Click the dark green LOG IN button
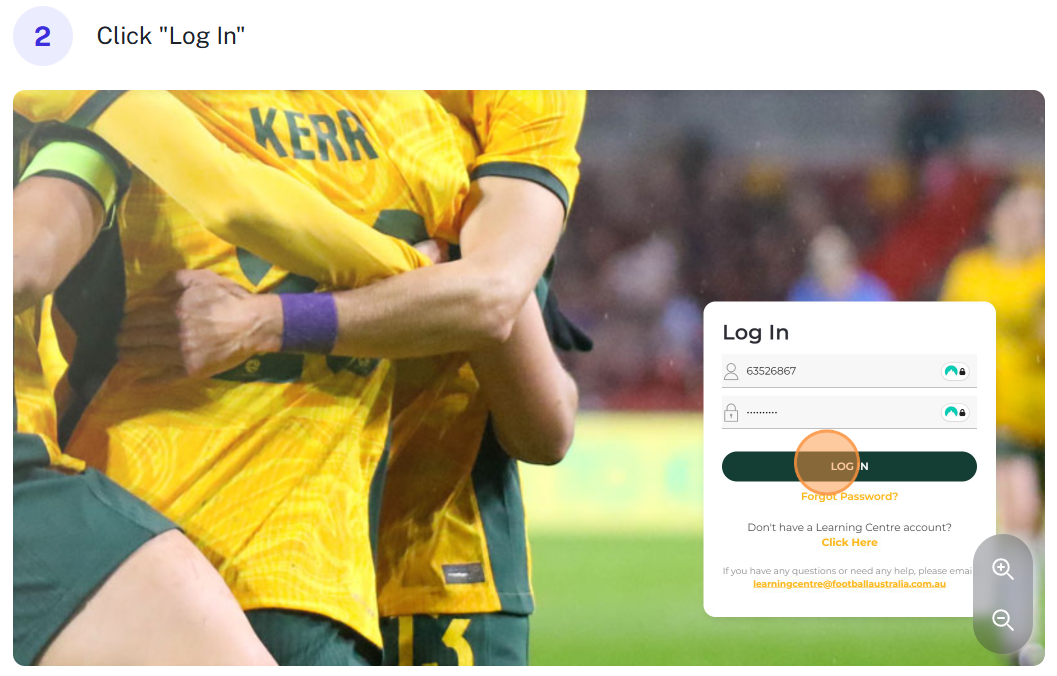Screen dimensions: 1057x676 (849, 466)
